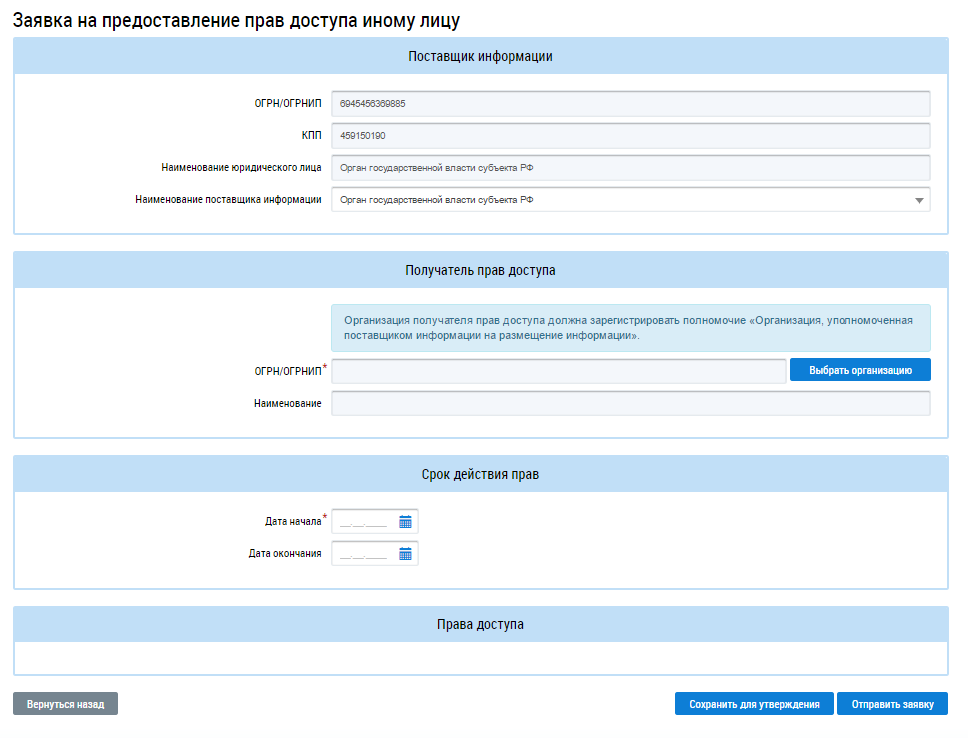Click the Наименование юридического лица field
The image size is (968, 738).
click(630, 168)
